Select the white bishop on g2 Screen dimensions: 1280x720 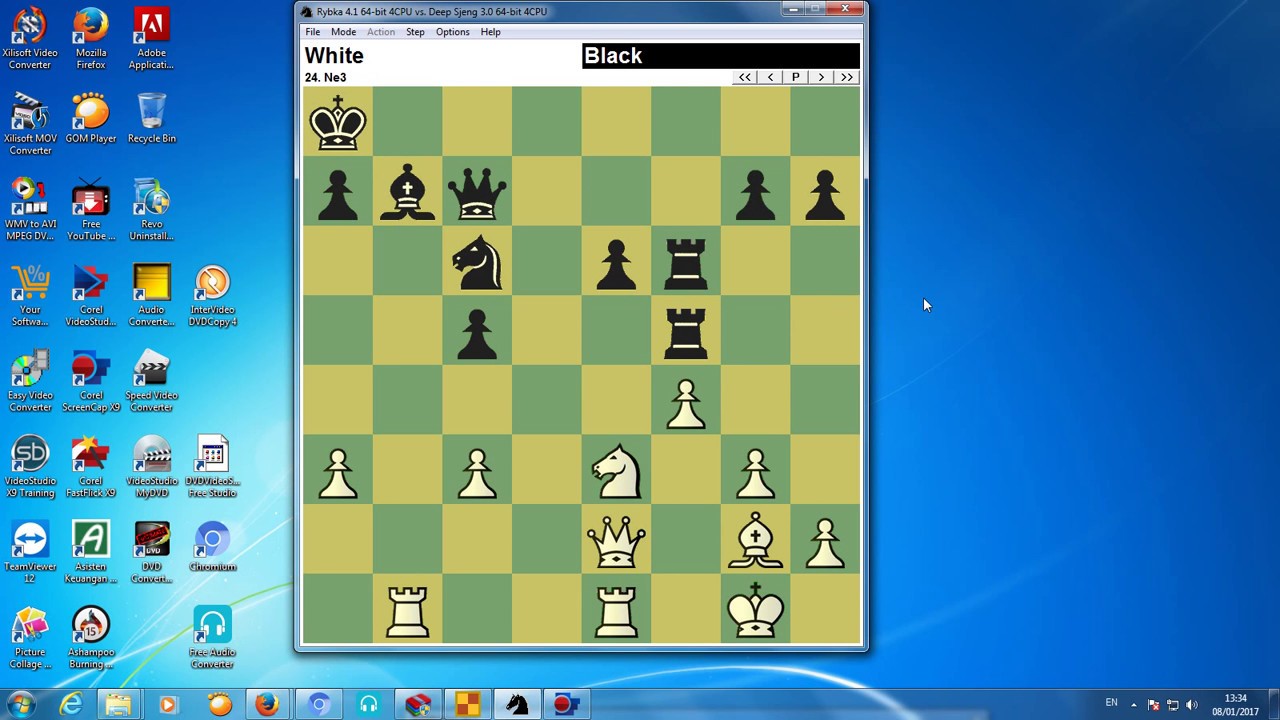pyautogui.click(x=755, y=541)
